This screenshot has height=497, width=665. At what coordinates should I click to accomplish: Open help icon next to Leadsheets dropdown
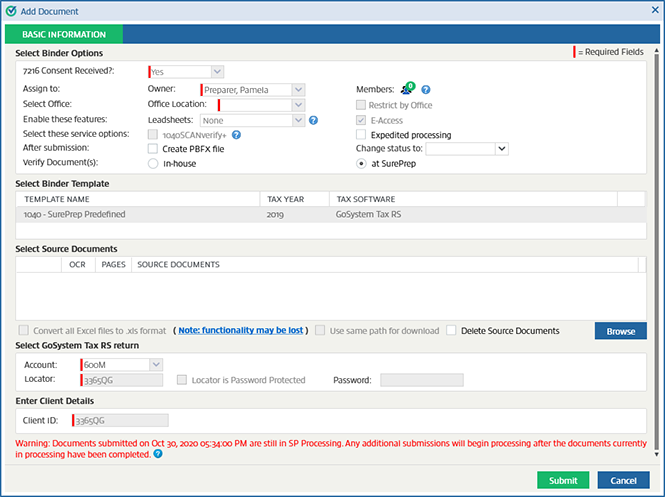pos(313,120)
